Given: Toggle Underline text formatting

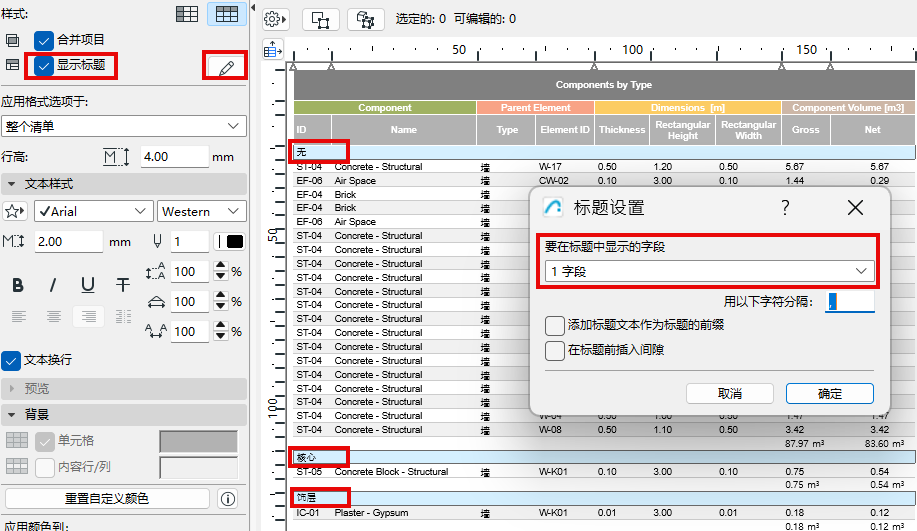Looking at the screenshot, I should (x=88, y=285).
